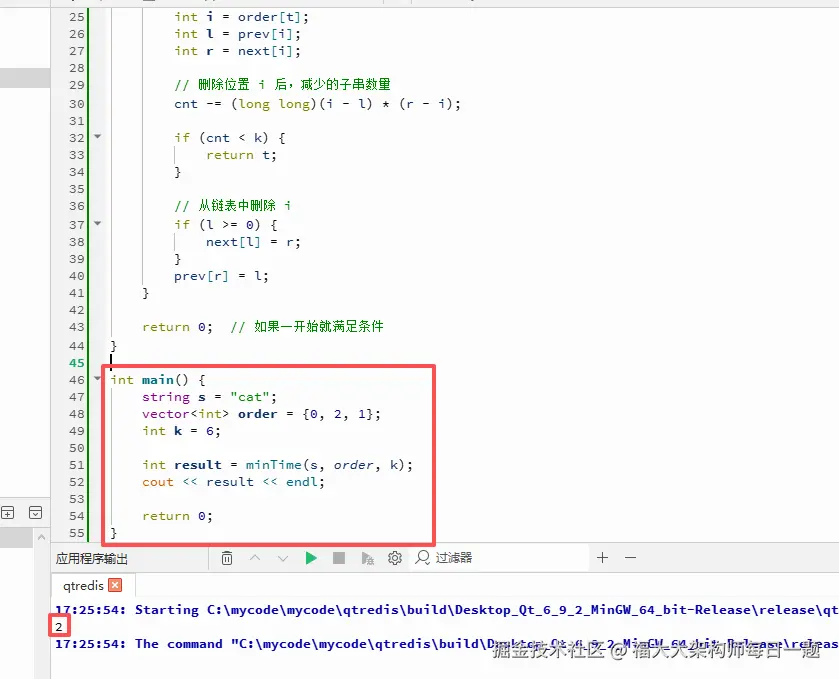839x679 pixels.
Task: Clear the application output with trash icon
Action: point(227,558)
